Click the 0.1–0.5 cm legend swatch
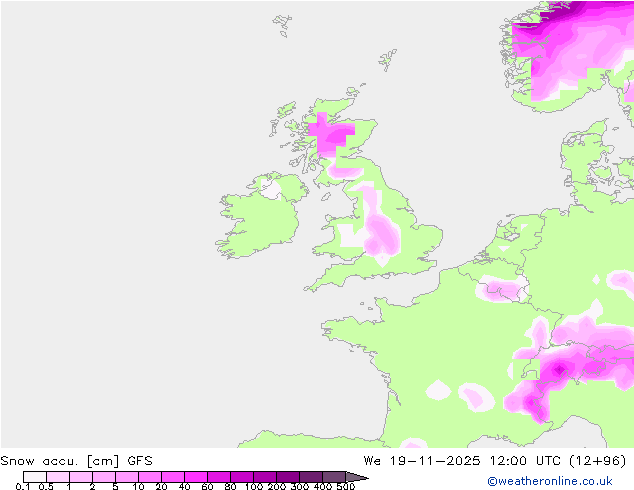This screenshot has height=490, width=634. (x=35, y=477)
